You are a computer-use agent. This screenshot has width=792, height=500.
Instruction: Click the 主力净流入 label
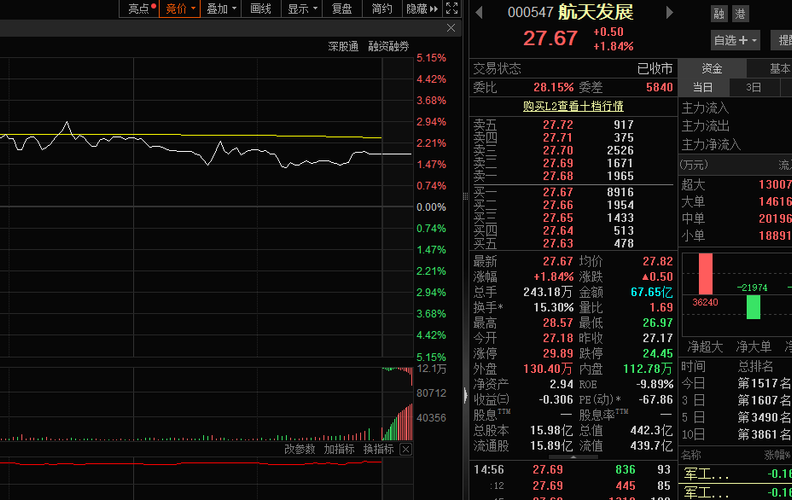pyautogui.click(x=711, y=145)
